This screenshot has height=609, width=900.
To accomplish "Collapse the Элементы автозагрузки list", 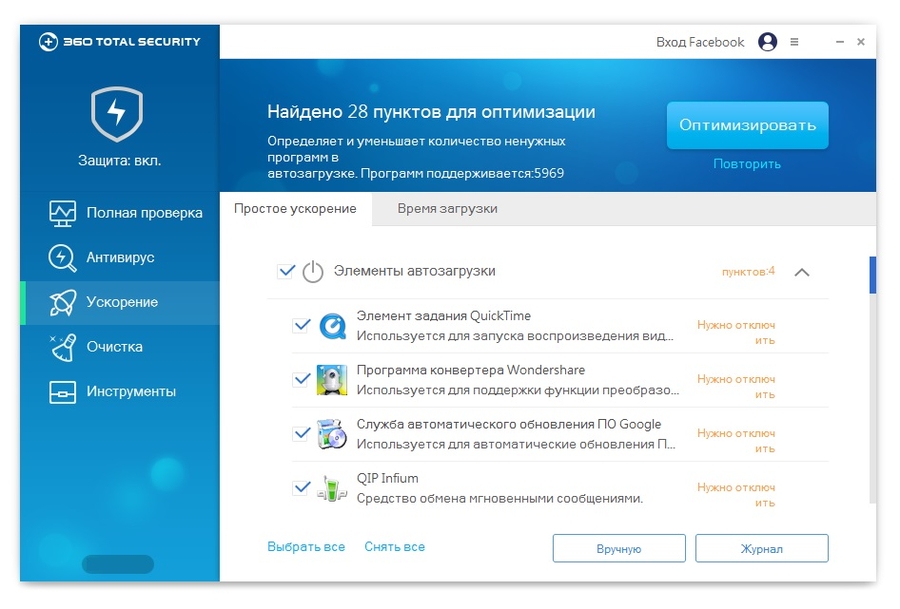I will point(801,270).
